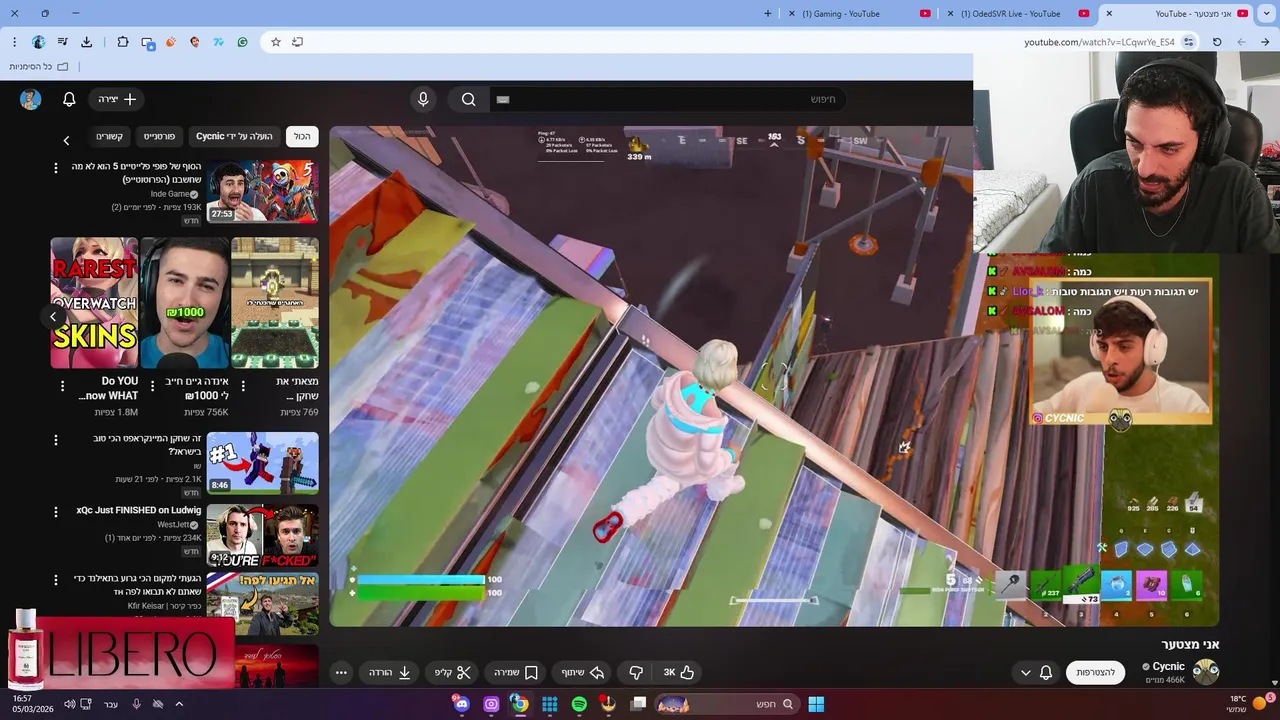The height and width of the screenshot is (720, 1280).
Task: Show previous shorts with carousel arrow
Action: tap(53, 316)
